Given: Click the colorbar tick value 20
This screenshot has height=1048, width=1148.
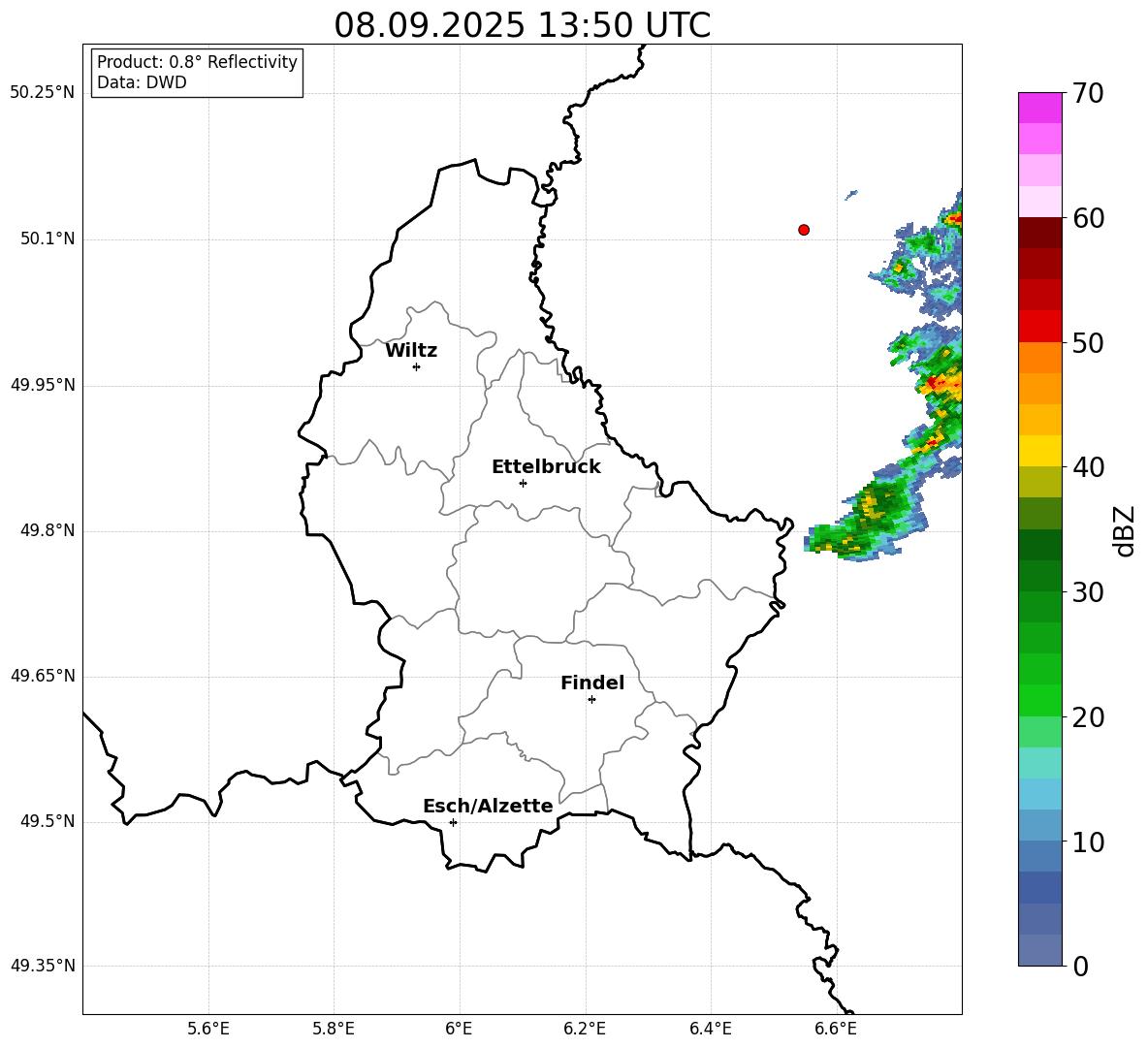Looking at the screenshot, I should tap(1088, 717).
